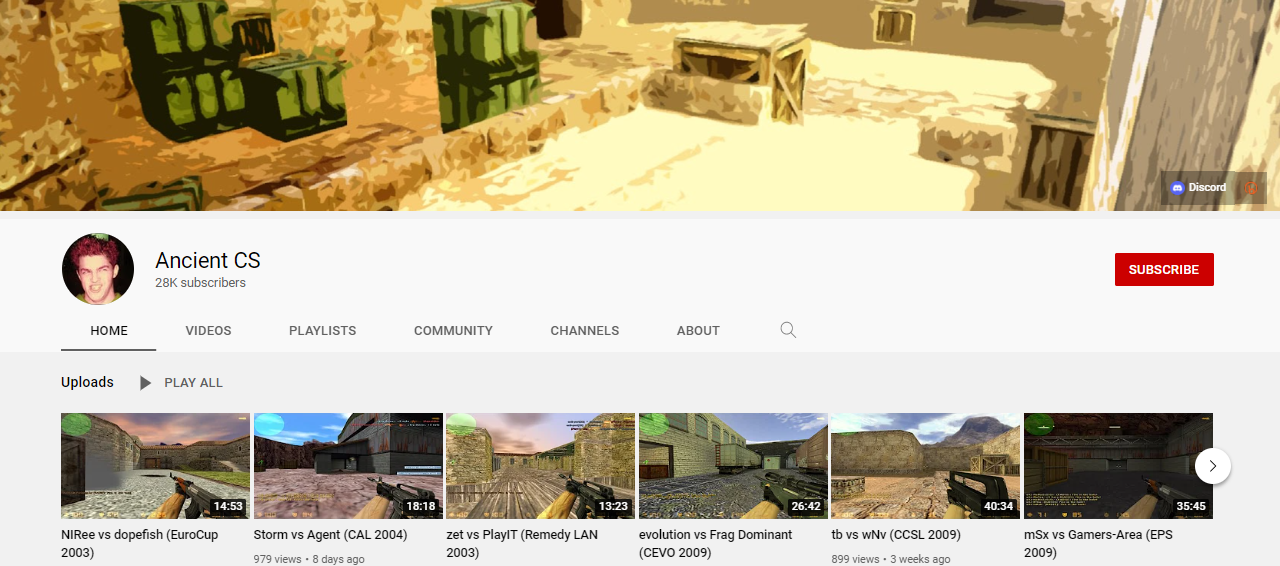Click the 14:53 duration badge
The height and width of the screenshot is (566, 1280).
[x=228, y=506]
